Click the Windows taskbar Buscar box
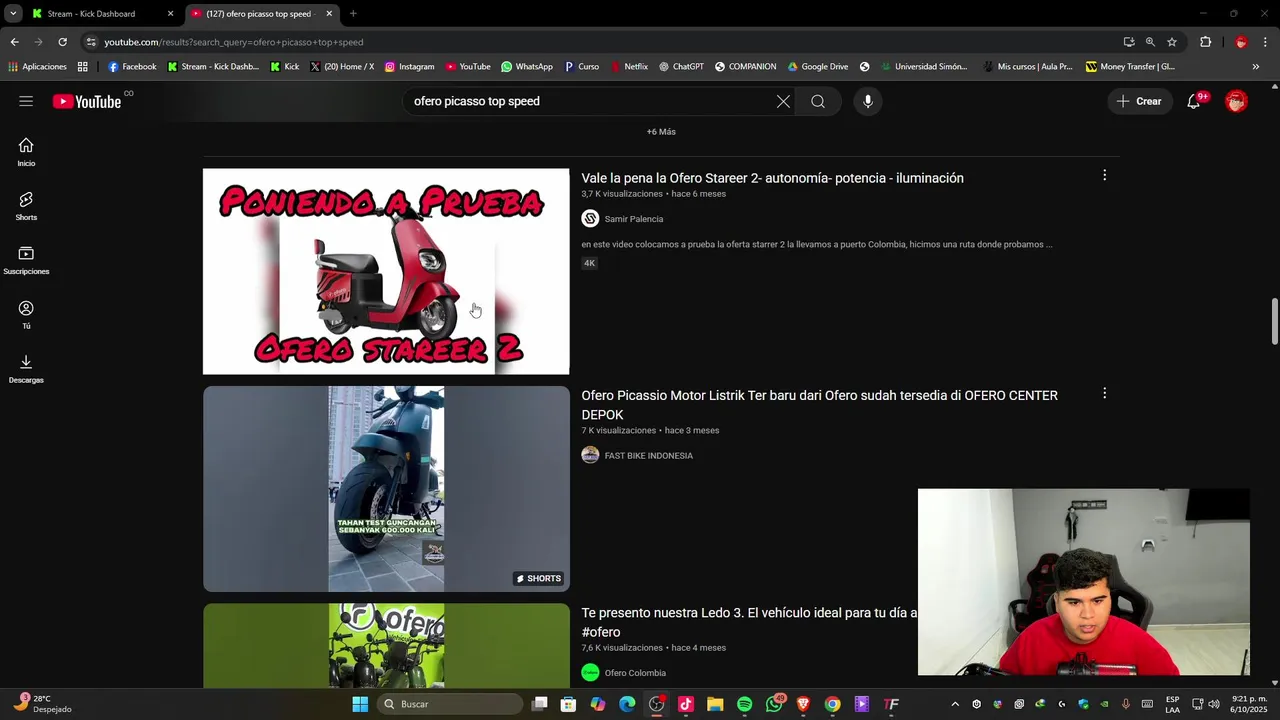This screenshot has height=720, width=1280. [x=449, y=704]
